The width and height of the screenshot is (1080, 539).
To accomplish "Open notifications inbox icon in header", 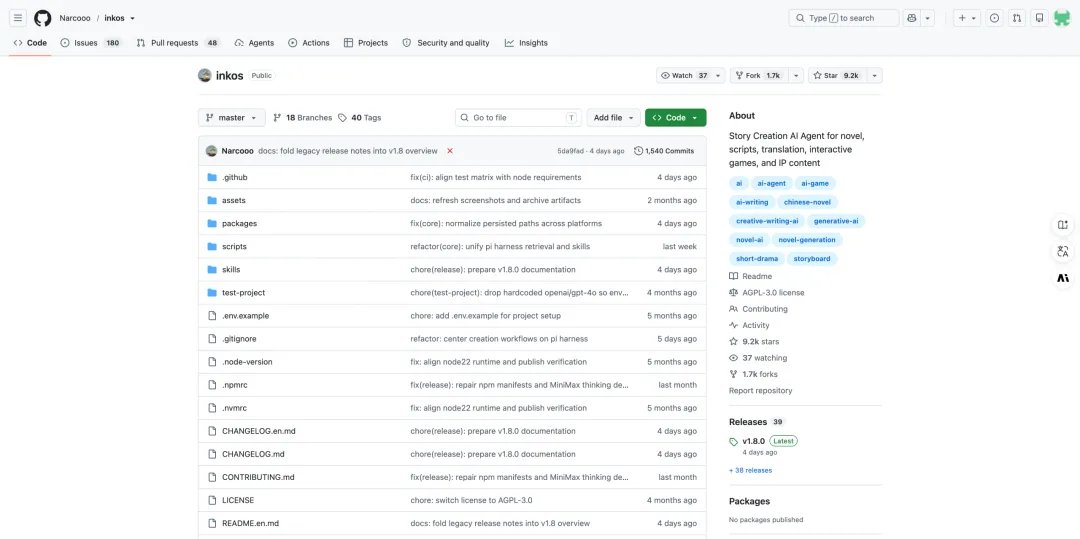I will (1039, 18).
